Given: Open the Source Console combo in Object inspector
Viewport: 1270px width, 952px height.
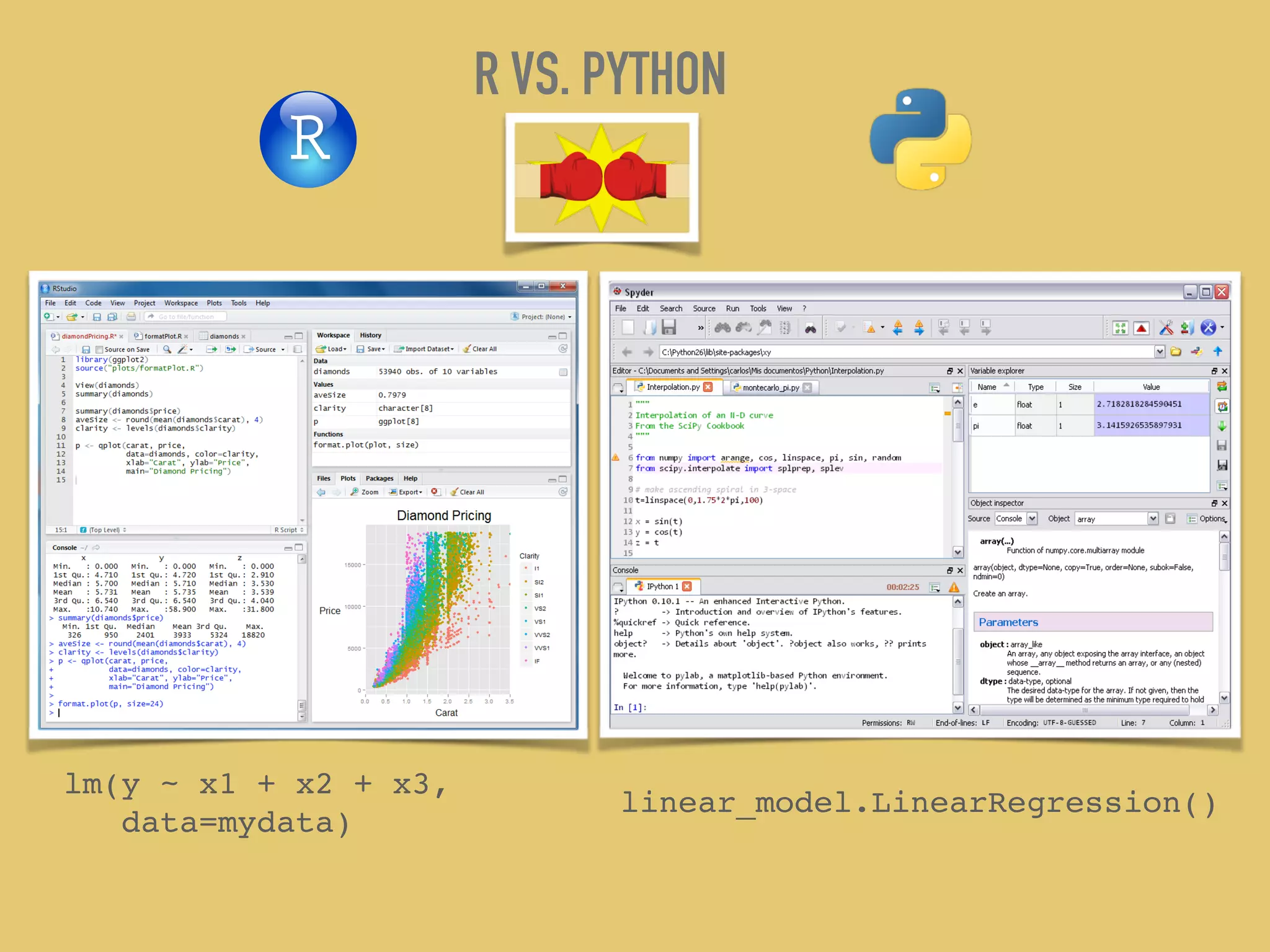Looking at the screenshot, I should tap(1016, 519).
